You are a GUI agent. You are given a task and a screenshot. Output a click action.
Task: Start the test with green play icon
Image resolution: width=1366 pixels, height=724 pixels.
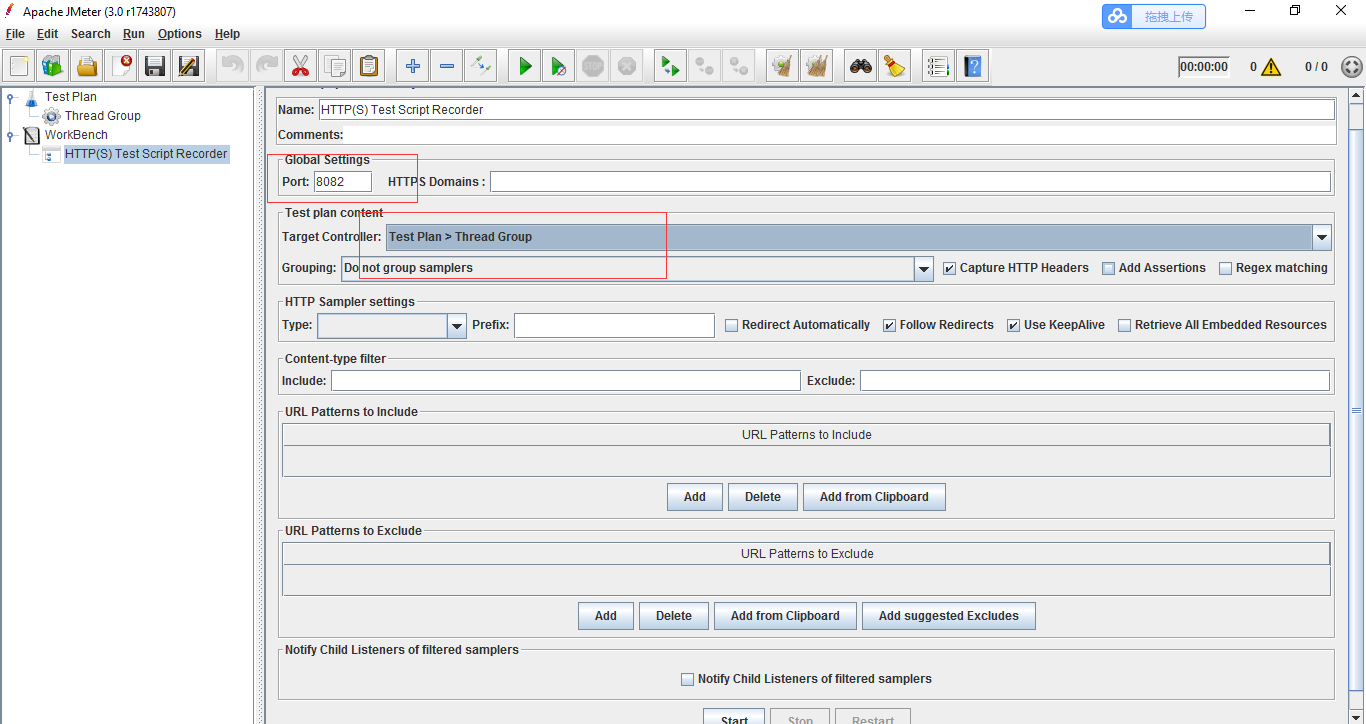pyautogui.click(x=524, y=66)
